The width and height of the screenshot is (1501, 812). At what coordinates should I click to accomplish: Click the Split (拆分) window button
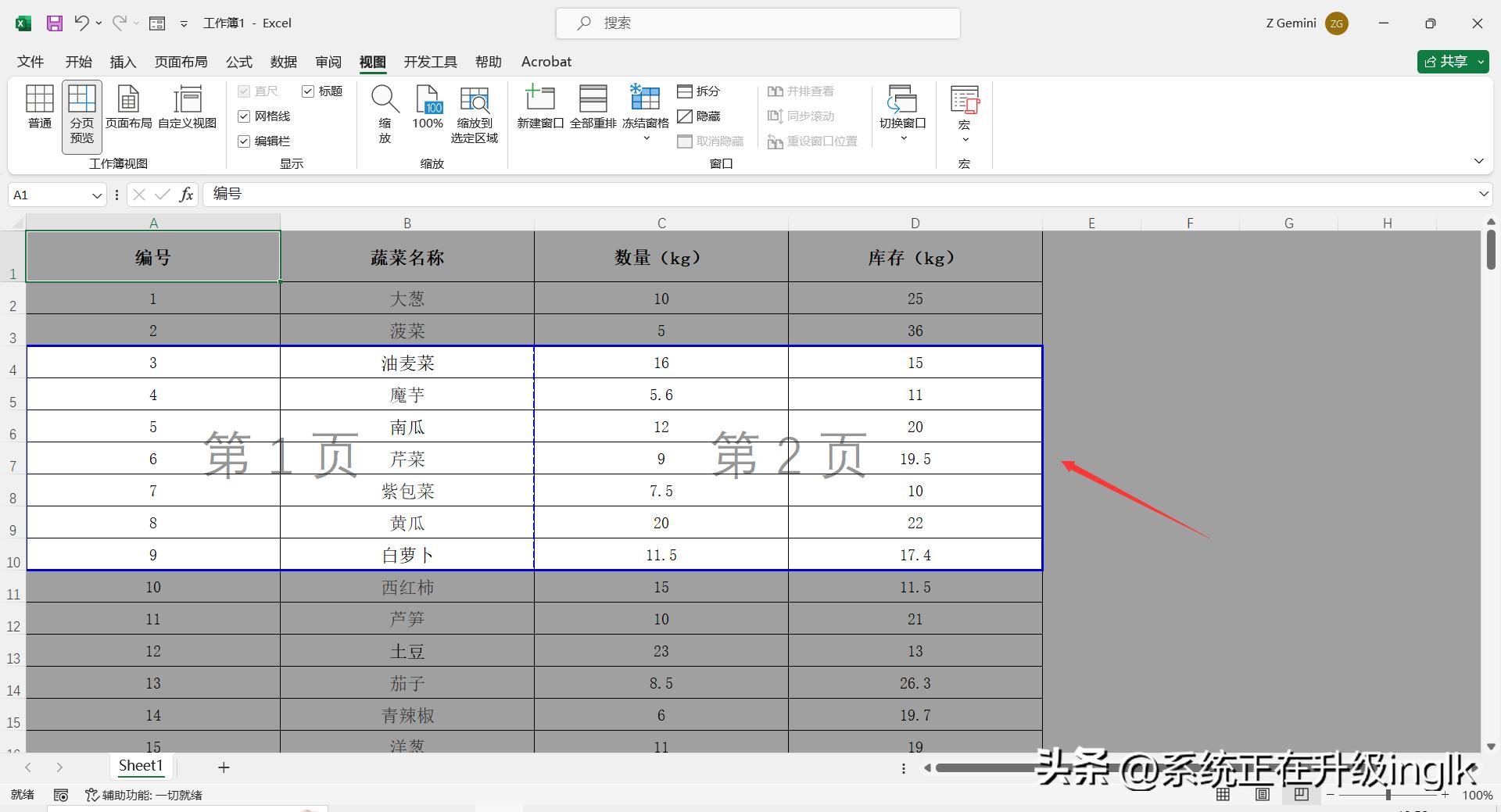pos(699,91)
